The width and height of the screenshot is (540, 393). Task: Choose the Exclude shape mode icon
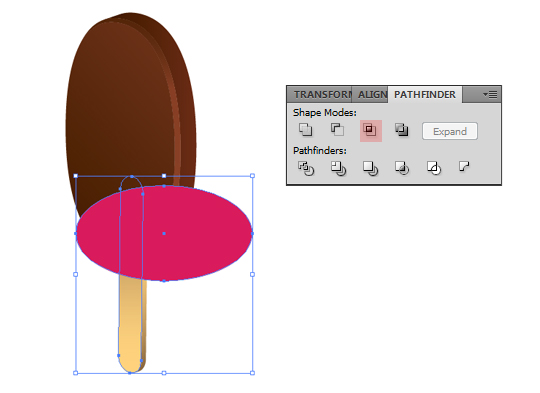[402, 130]
